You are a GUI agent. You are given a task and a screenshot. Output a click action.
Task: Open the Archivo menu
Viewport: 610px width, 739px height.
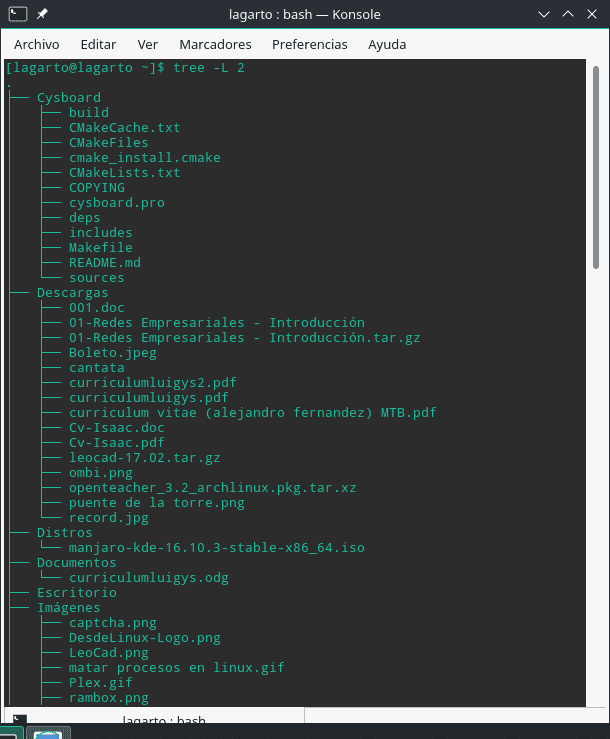coord(37,44)
